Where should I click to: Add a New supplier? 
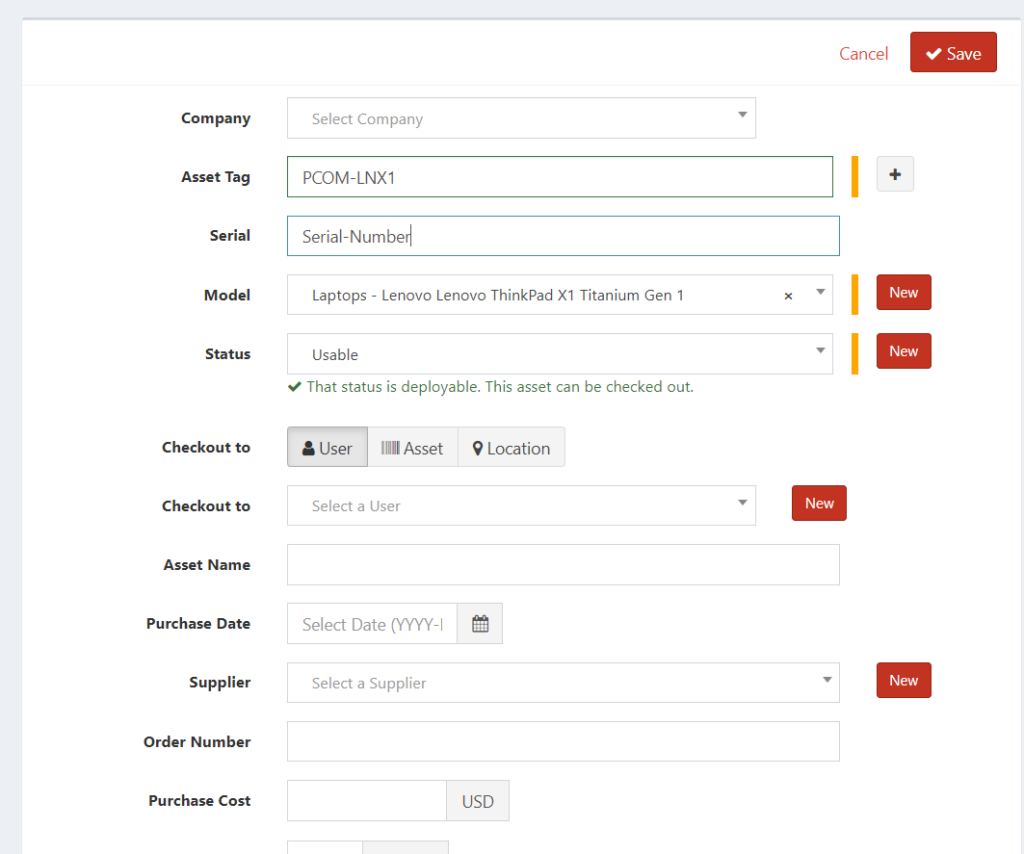[x=903, y=681]
